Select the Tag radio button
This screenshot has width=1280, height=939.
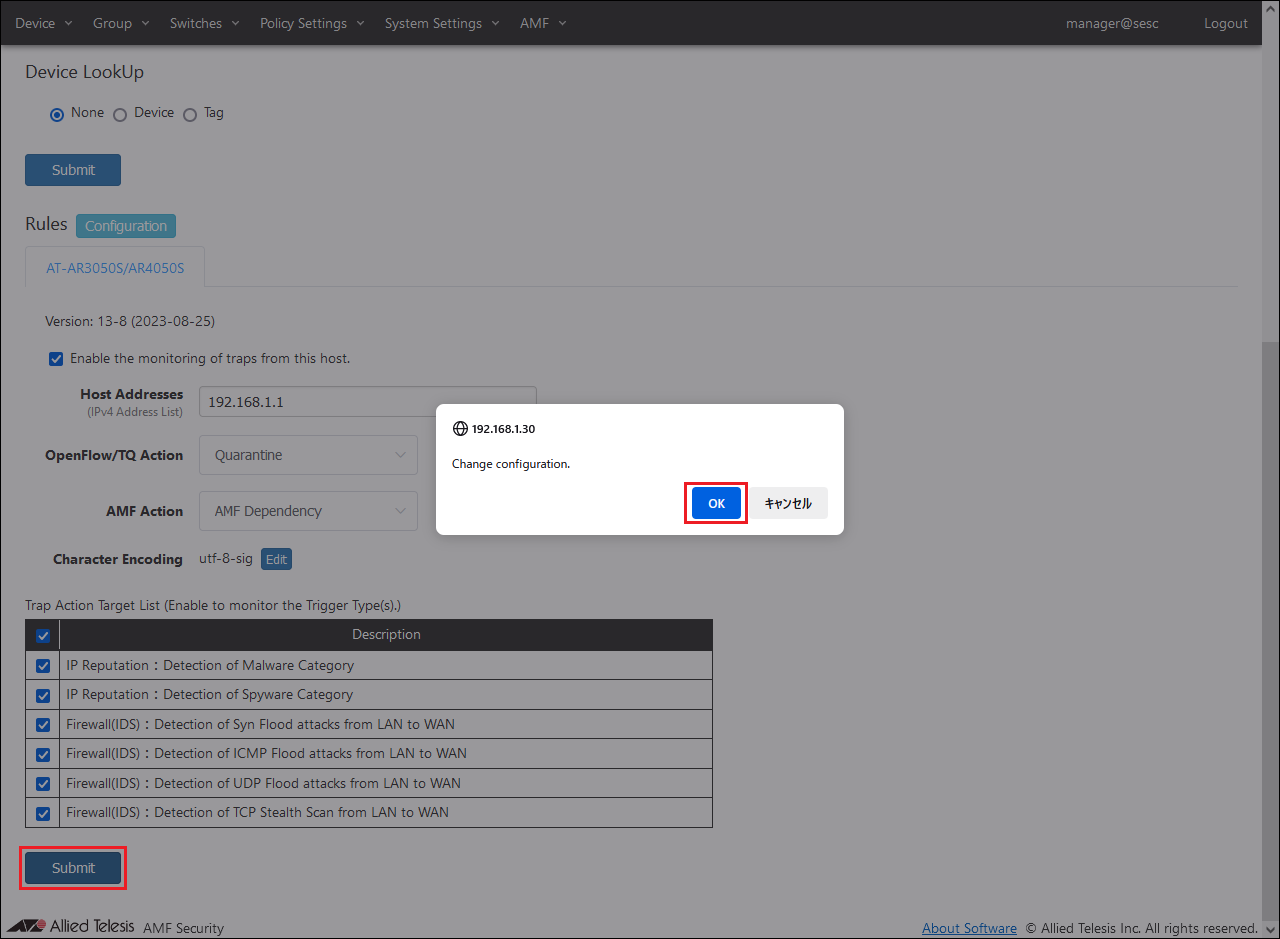pos(190,114)
